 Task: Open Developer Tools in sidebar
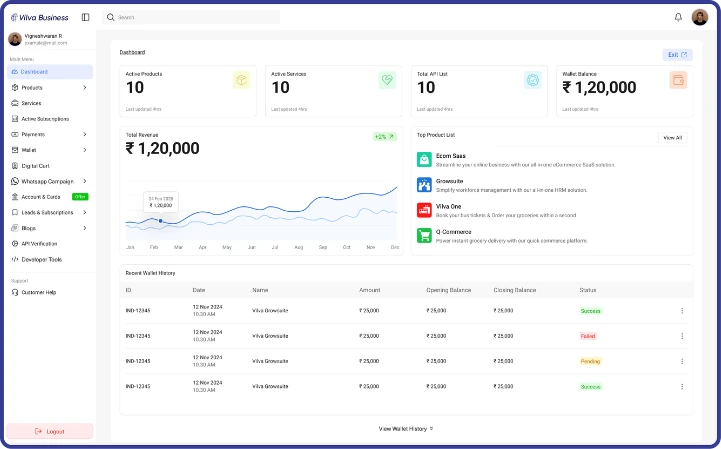[x=41, y=259]
